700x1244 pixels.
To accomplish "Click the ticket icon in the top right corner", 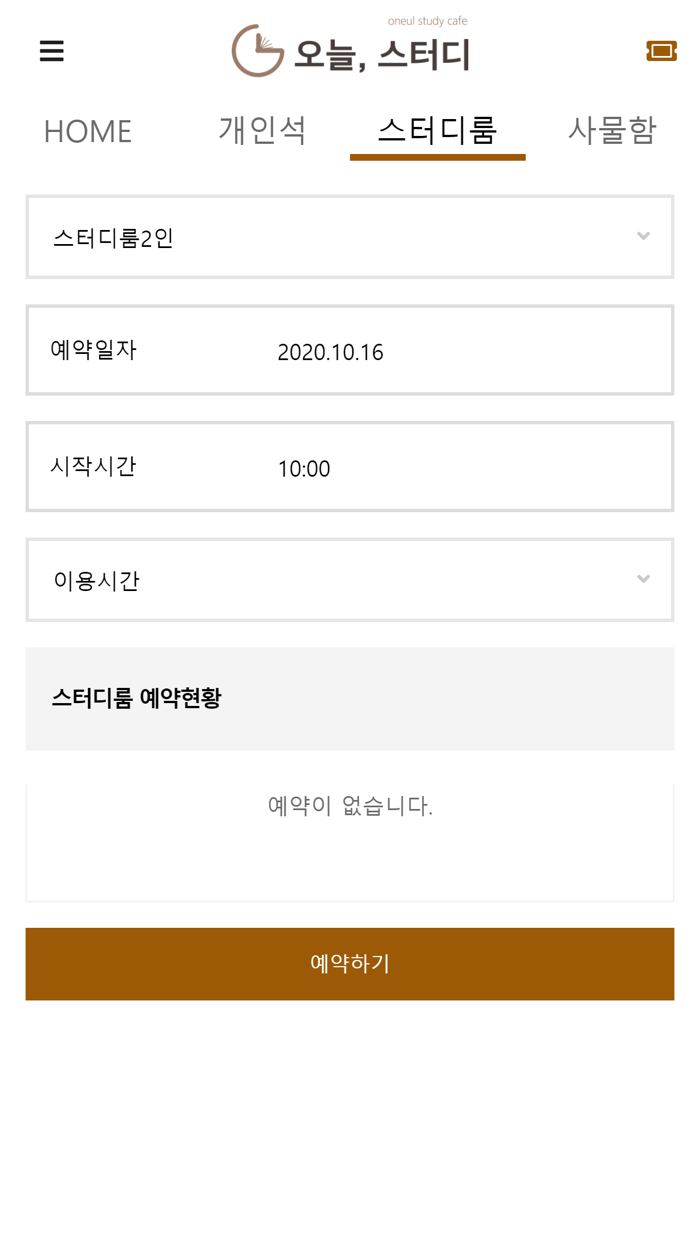I will pos(661,51).
